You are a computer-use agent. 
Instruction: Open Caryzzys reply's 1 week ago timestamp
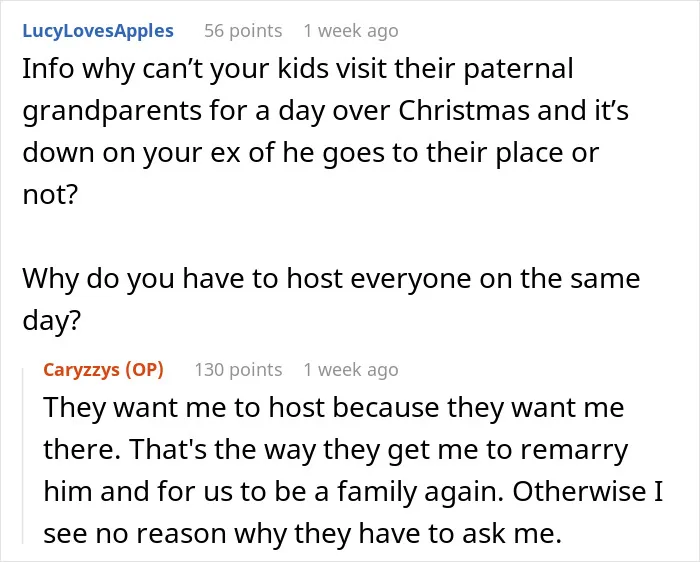click(351, 370)
